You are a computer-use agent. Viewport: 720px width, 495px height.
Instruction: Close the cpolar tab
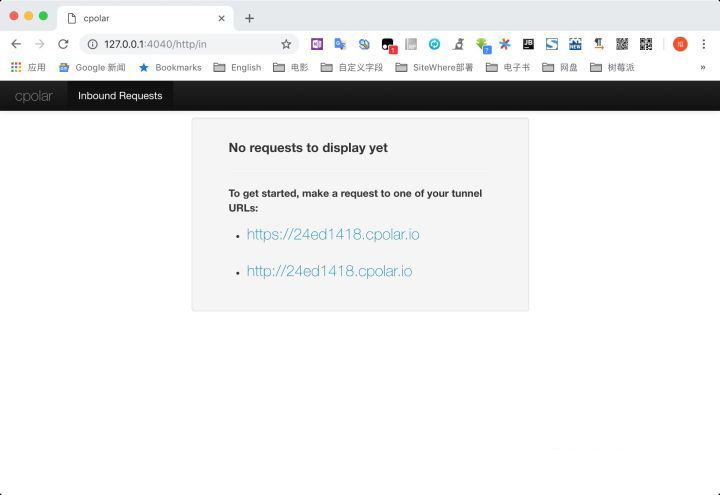[x=221, y=18]
